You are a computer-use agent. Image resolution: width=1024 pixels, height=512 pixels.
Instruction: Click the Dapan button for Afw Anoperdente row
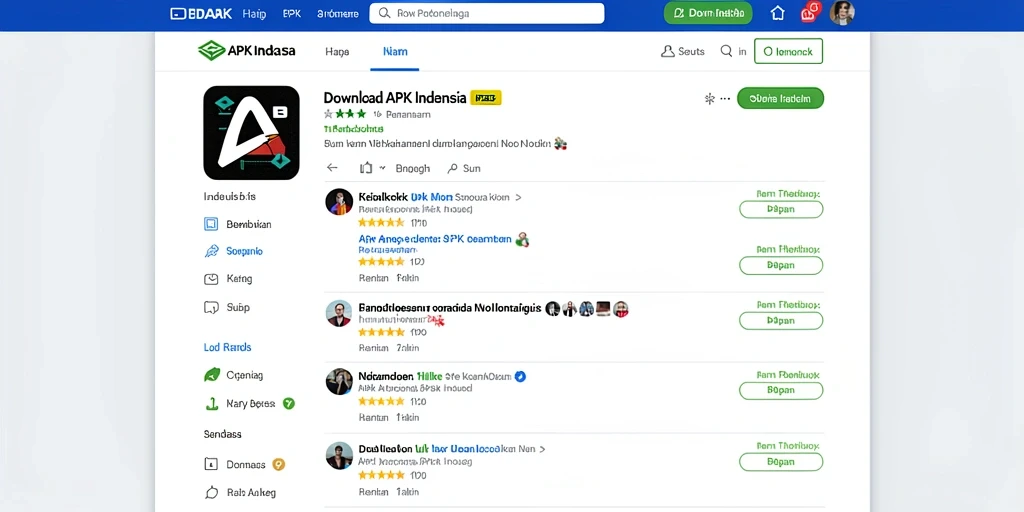pyautogui.click(x=781, y=265)
